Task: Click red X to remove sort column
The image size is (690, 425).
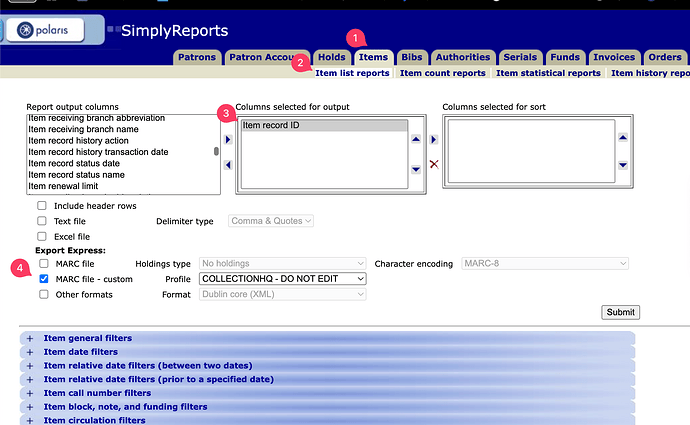Action: point(434,164)
